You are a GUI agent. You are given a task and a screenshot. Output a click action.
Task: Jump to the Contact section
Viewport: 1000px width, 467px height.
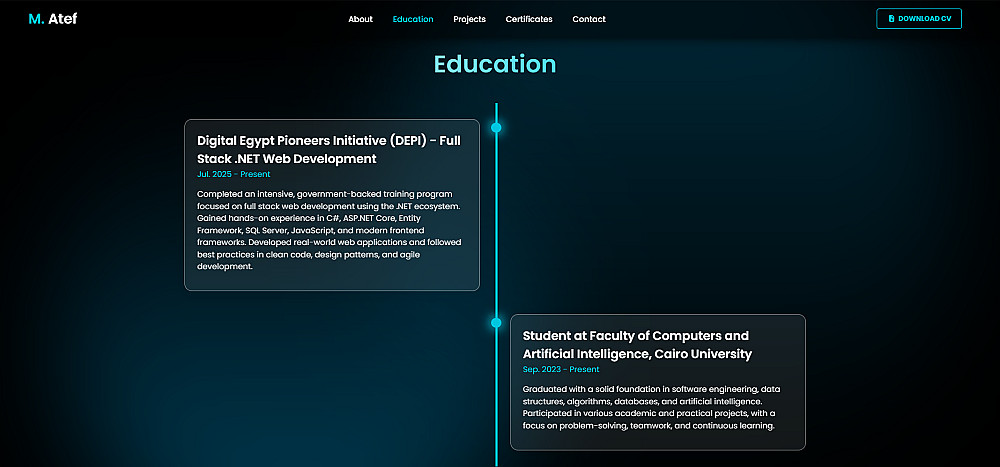coord(589,19)
